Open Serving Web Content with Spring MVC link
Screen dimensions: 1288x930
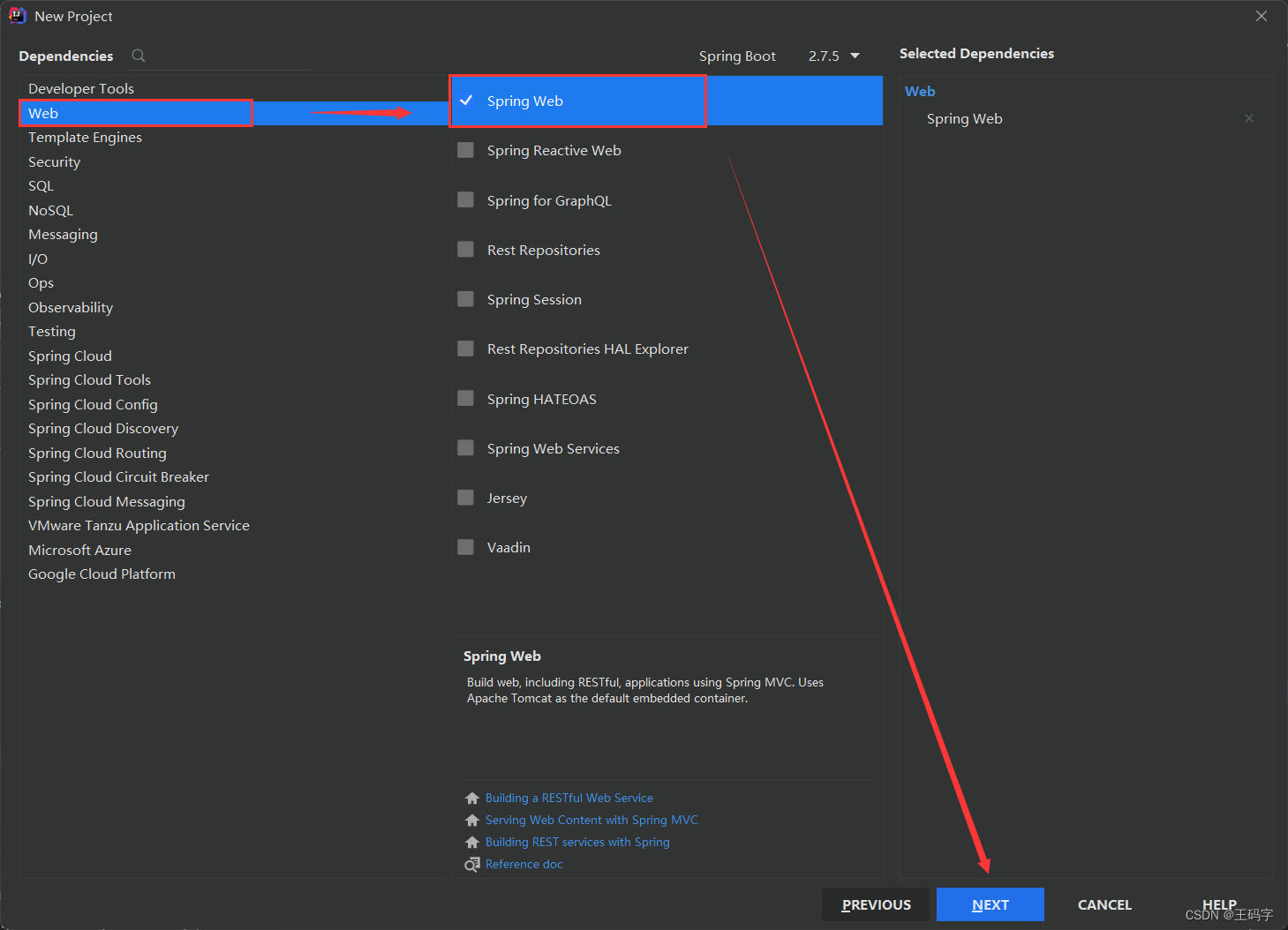point(591,820)
